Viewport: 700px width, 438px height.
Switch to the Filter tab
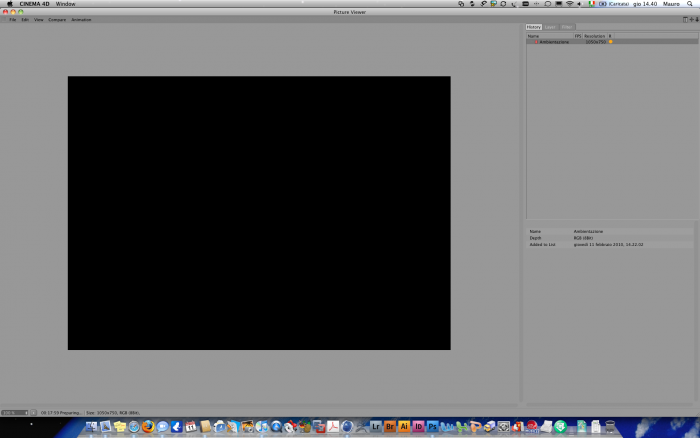(x=567, y=27)
